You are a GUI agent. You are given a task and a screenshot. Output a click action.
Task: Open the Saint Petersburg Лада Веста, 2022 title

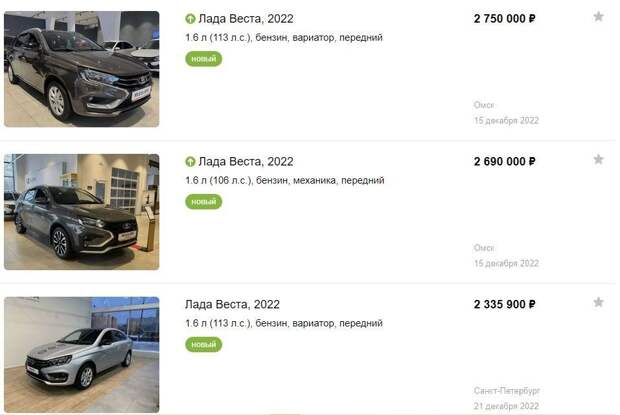point(232,304)
